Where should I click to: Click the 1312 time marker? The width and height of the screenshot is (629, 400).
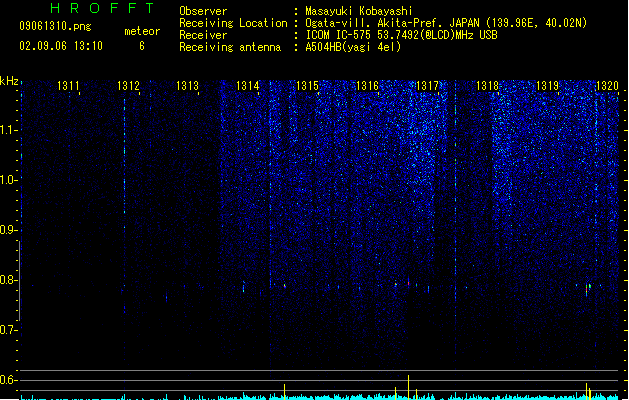pos(128,86)
